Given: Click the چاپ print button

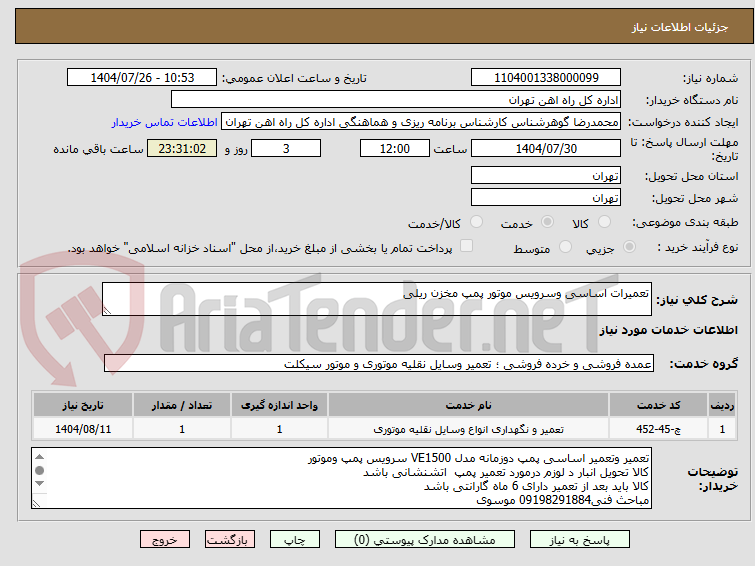Looking at the screenshot, I should pyautogui.click(x=294, y=540).
